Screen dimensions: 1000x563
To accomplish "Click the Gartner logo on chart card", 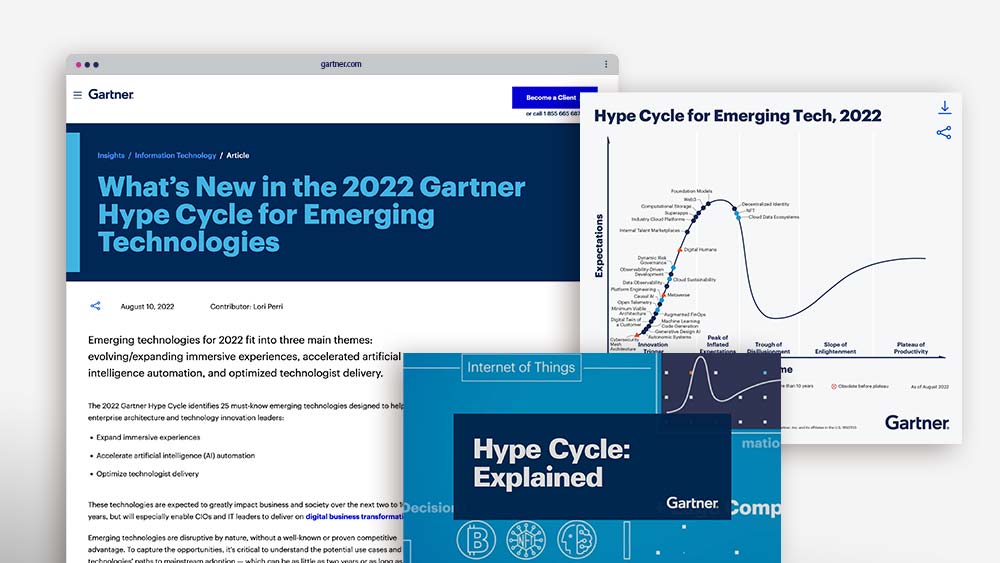I will (916, 423).
